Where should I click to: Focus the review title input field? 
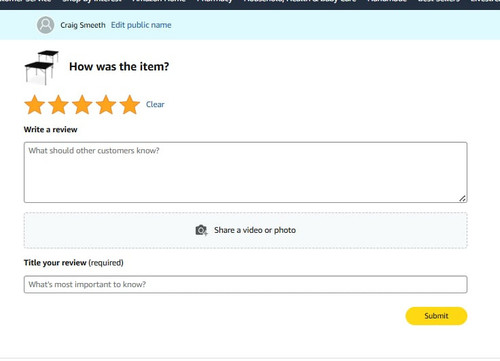[x=245, y=284]
